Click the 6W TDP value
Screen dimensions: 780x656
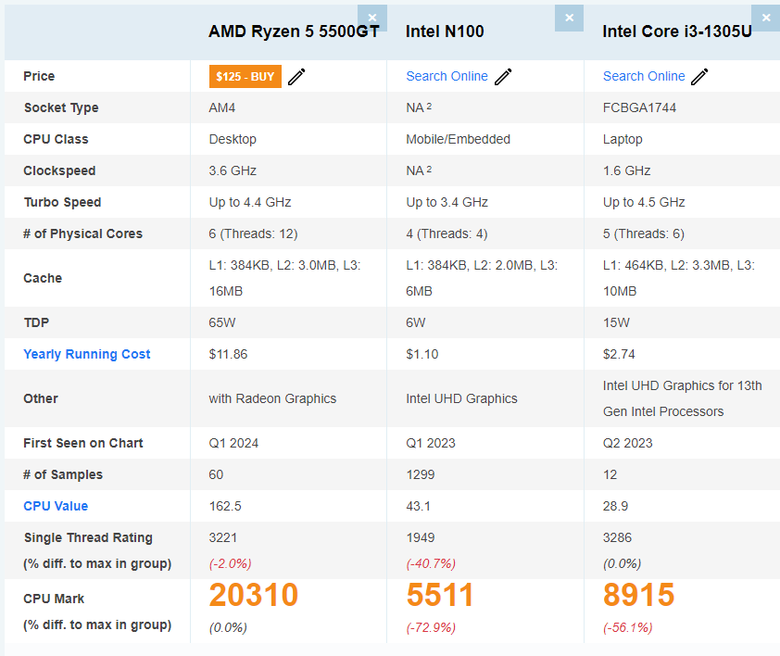pos(415,323)
